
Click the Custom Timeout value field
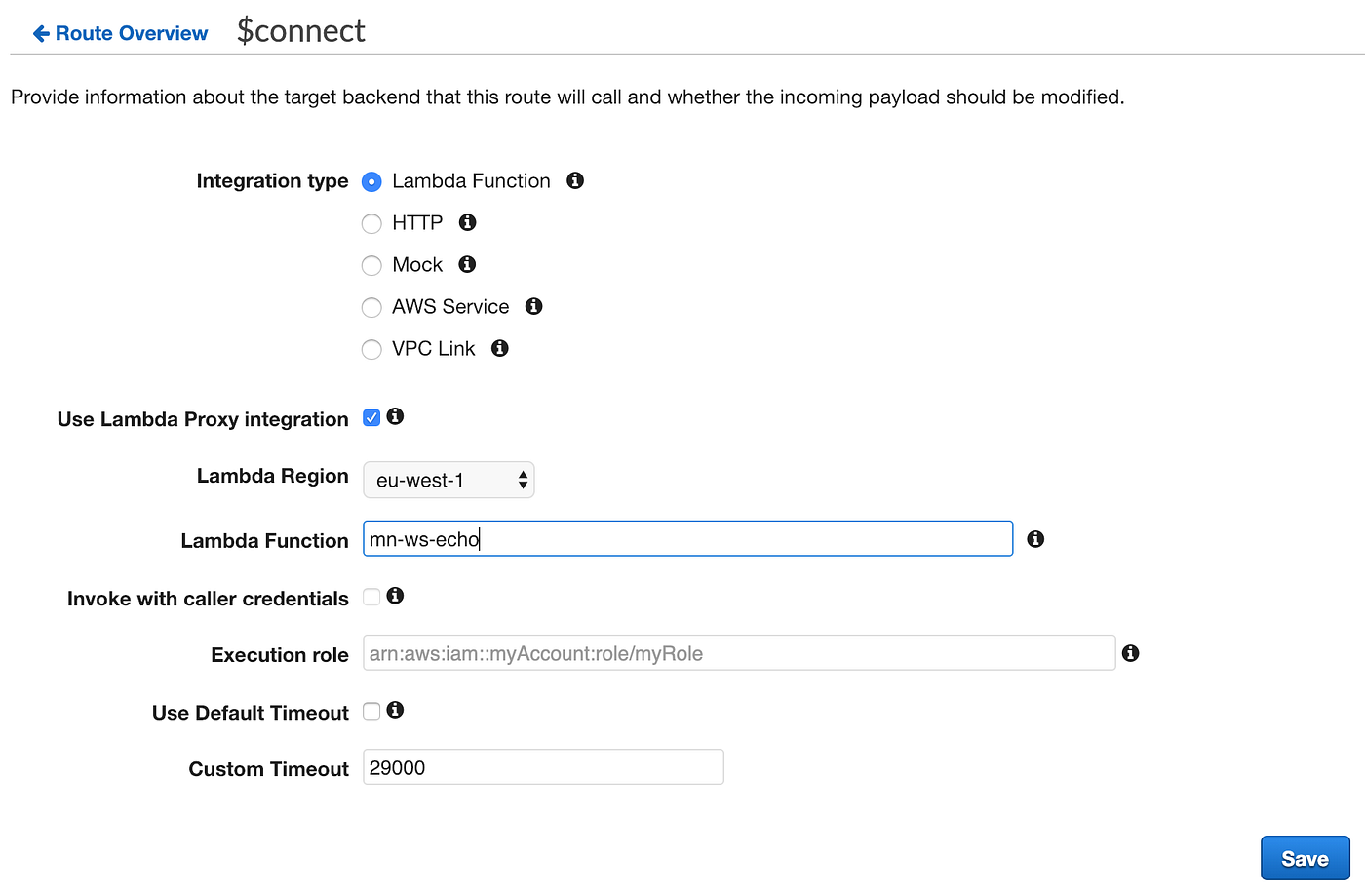coord(543,767)
